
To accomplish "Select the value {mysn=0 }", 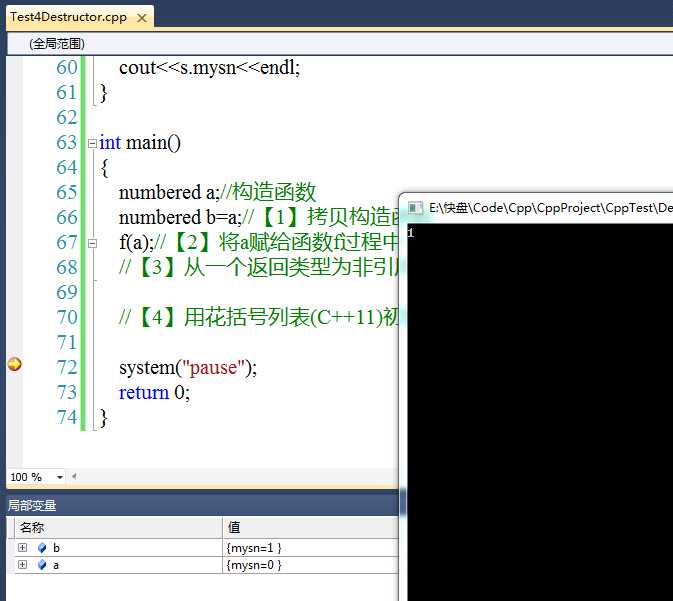I will click(x=254, y=565).
